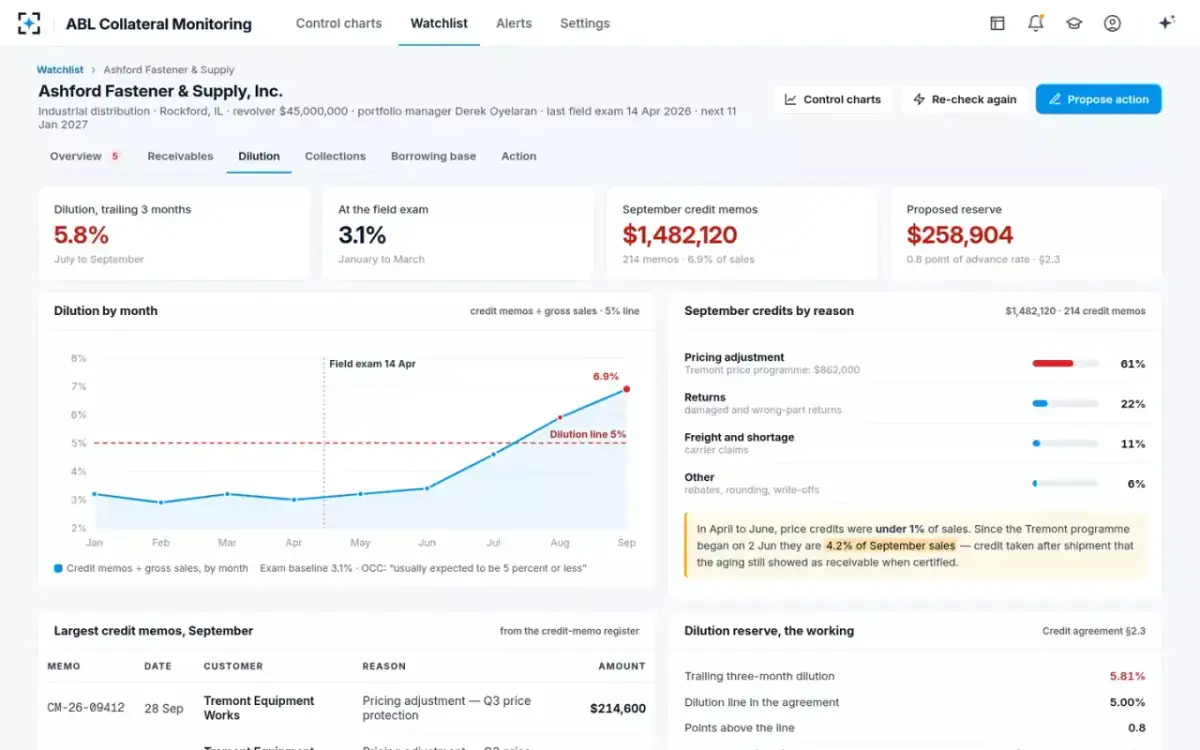Click the CUSTOMER column header
Image resolution: width=1200 pixels, height=750 pixels.
pyautogui.click(x=233, y=666)
